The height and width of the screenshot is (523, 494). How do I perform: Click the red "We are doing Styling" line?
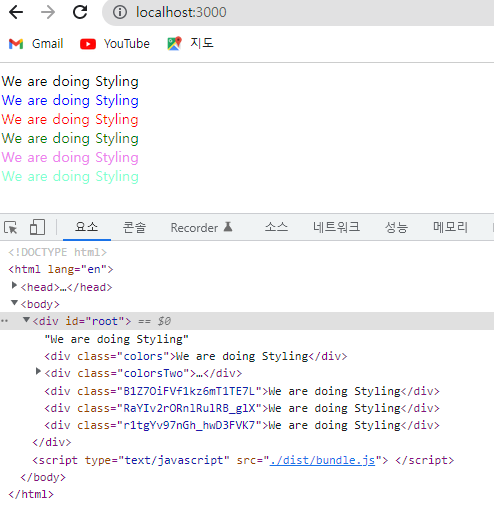click(x=70, y=120)
